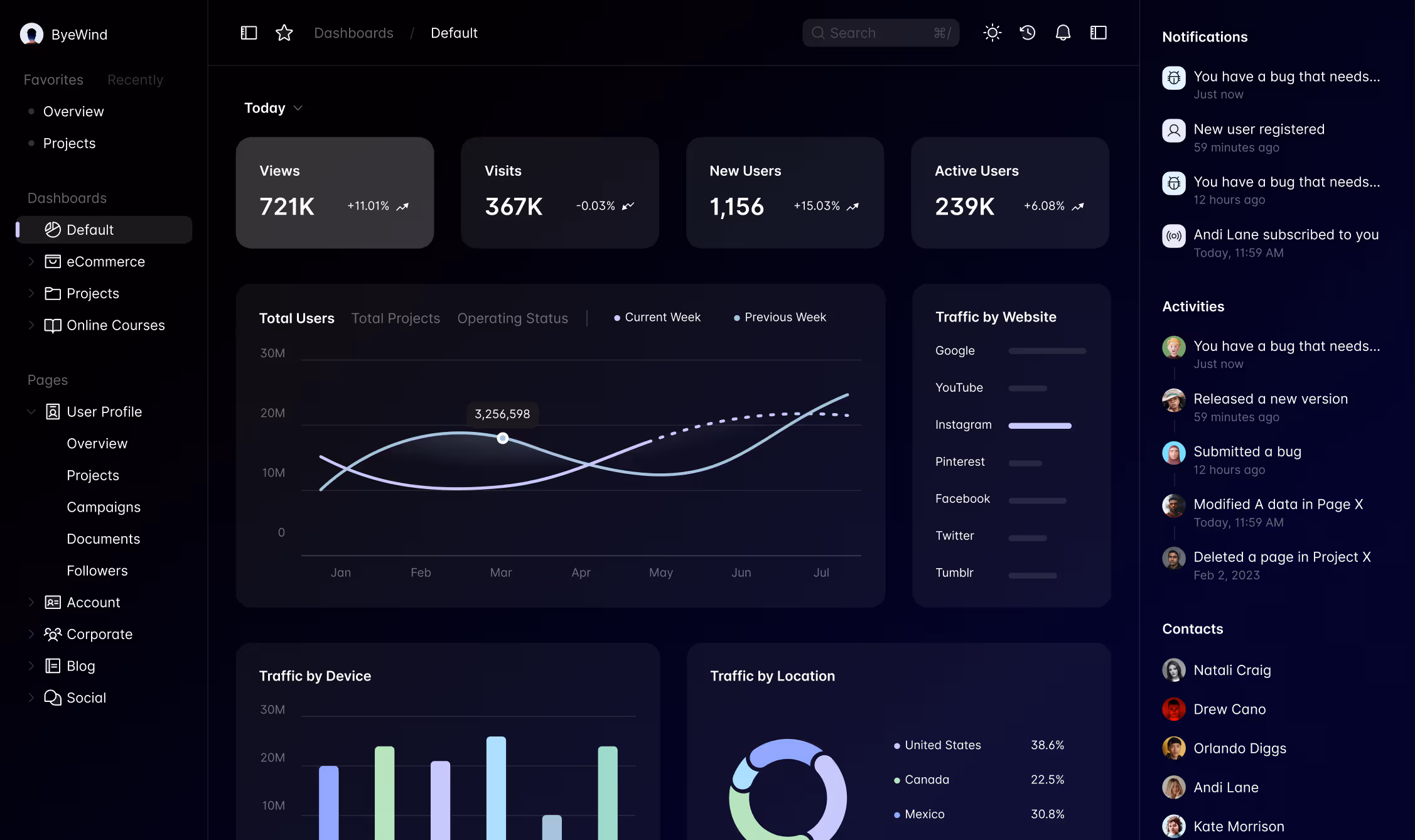
Task: Click the Dashboards breadcrumb link
Action: click(353, 33)
